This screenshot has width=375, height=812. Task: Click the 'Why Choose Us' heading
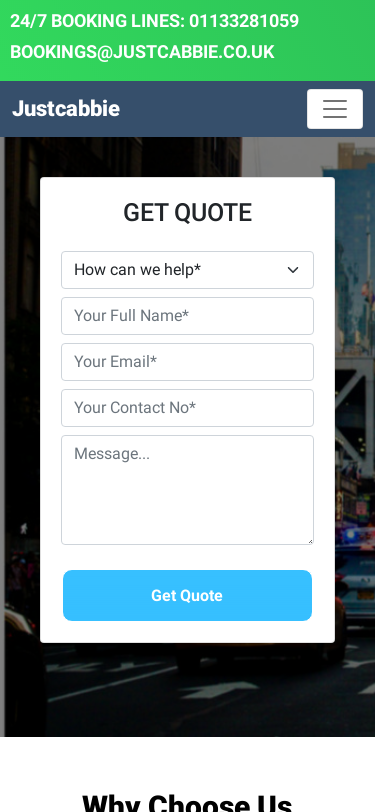(188, 802)
